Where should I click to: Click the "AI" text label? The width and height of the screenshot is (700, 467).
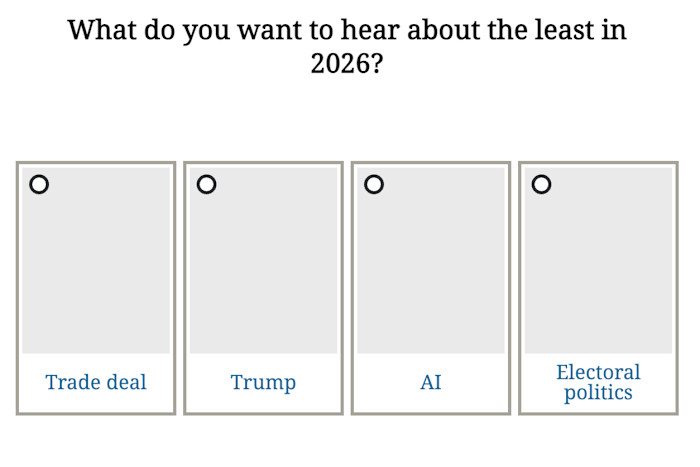(x=431, y=382)
